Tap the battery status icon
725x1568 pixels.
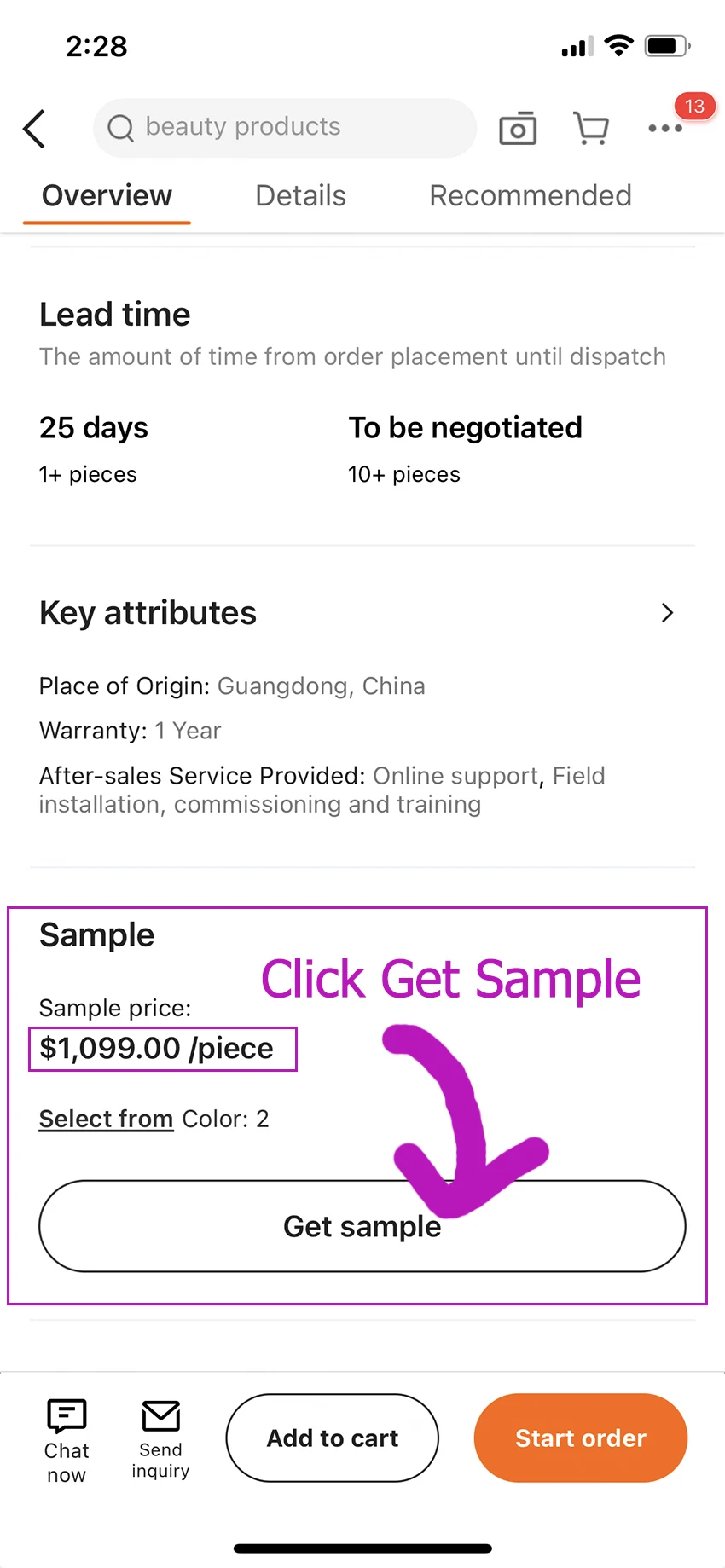667,45
